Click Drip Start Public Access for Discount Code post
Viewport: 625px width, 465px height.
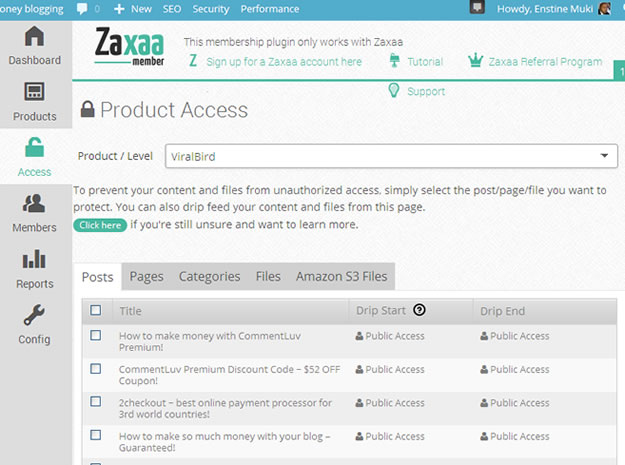(x=390, y=369)
